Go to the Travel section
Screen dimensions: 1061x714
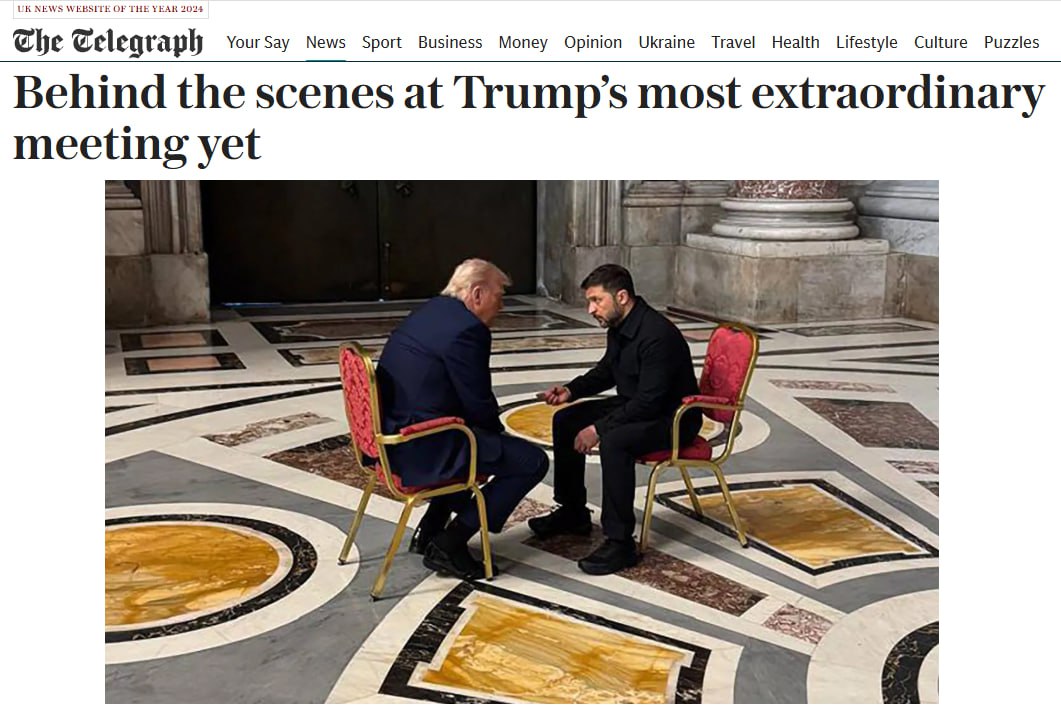(733, 42)
